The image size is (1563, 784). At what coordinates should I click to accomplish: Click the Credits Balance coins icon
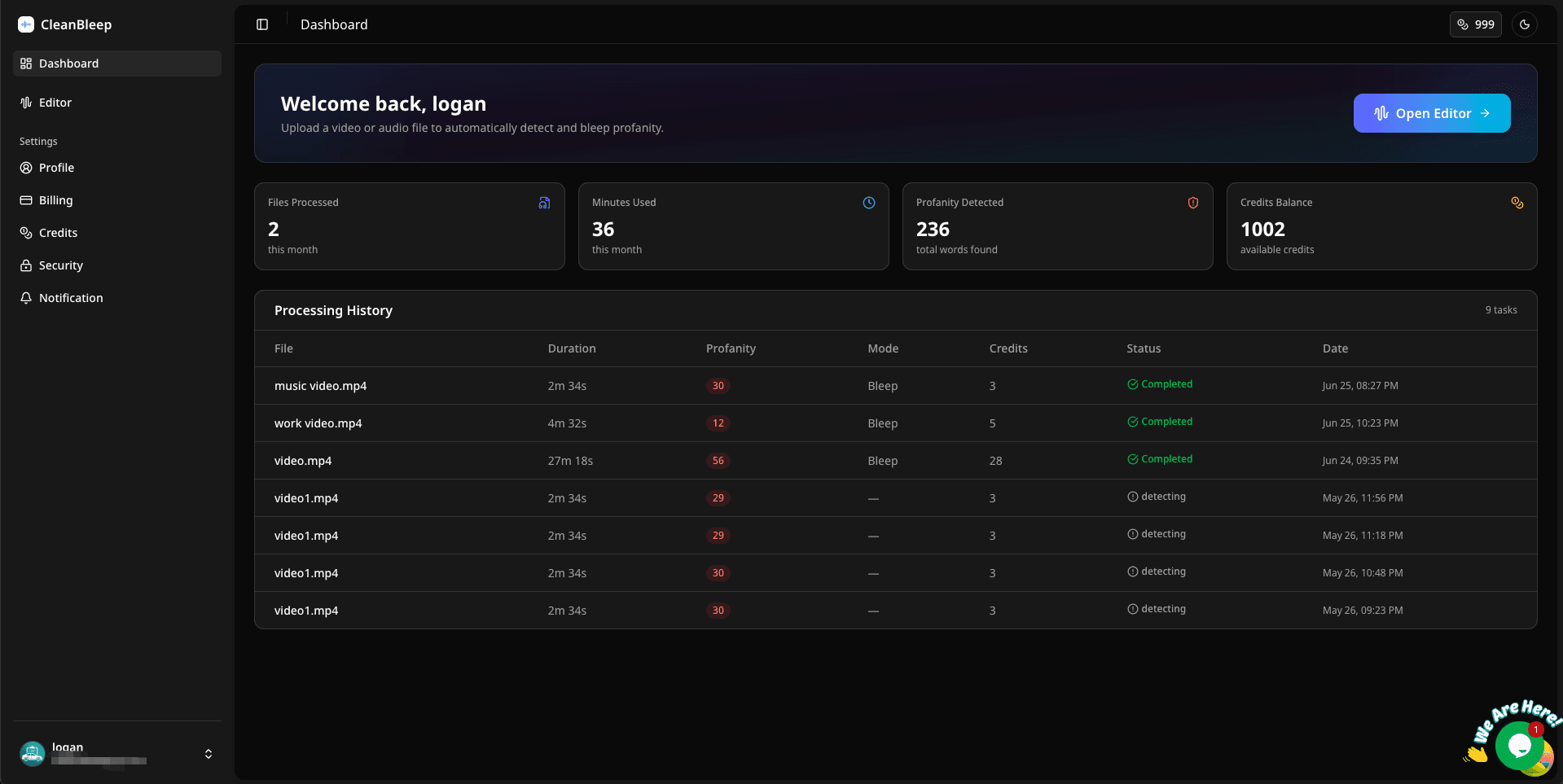1517,203
